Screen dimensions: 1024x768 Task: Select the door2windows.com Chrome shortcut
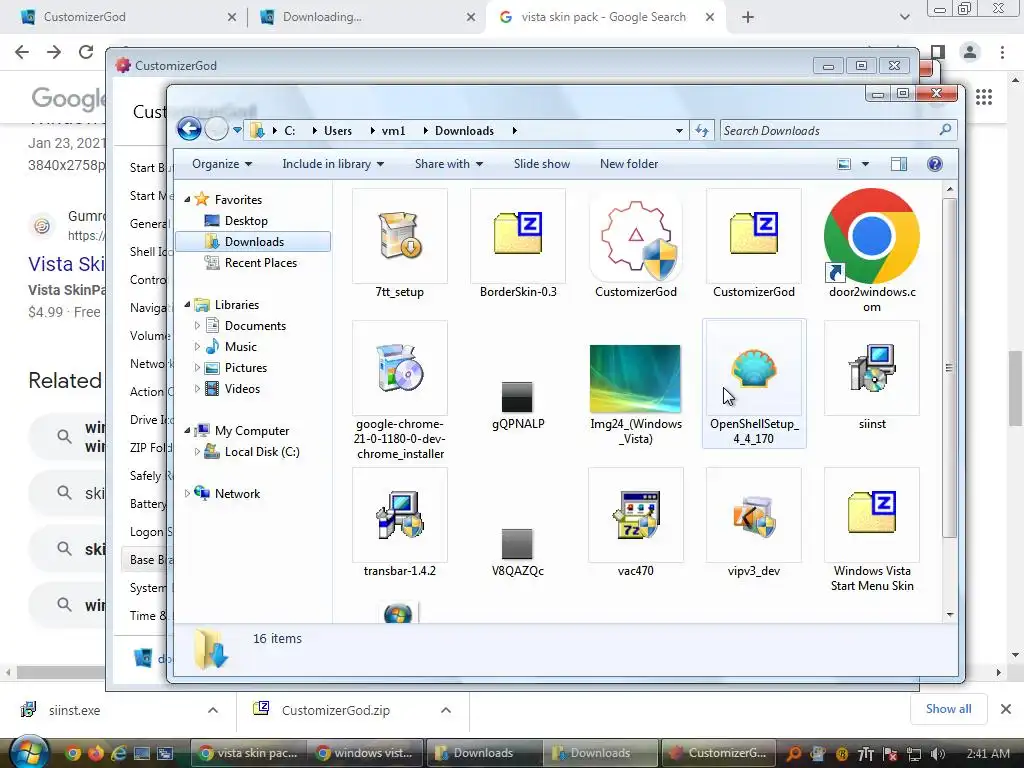(x=872, y=251)
